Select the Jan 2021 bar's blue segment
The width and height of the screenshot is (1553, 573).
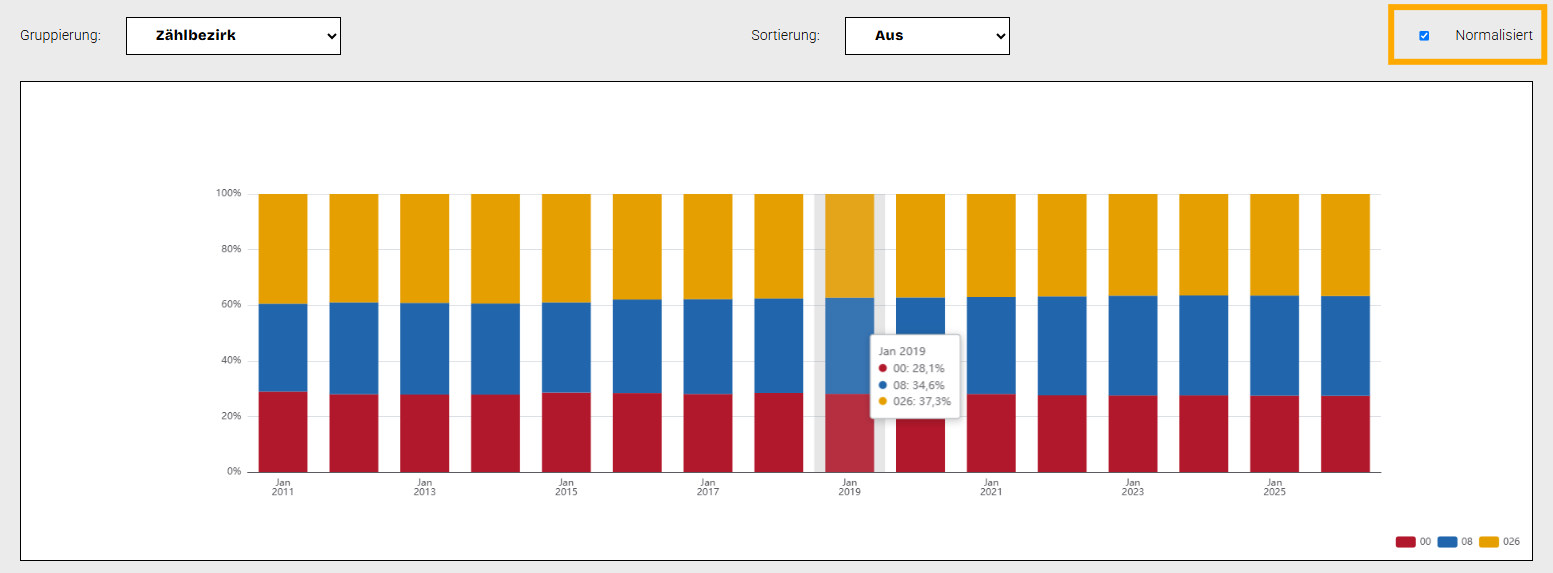pyautogui.click(x=991, y=345)
